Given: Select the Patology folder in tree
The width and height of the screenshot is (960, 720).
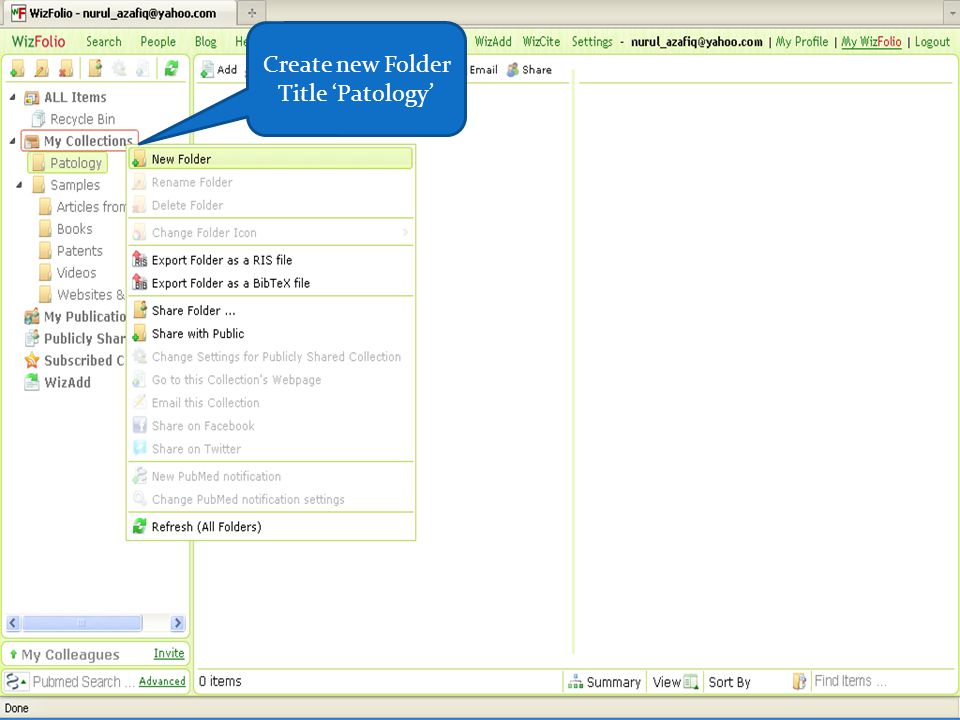Looking at the screenshot, I should [x=68, y=163].
